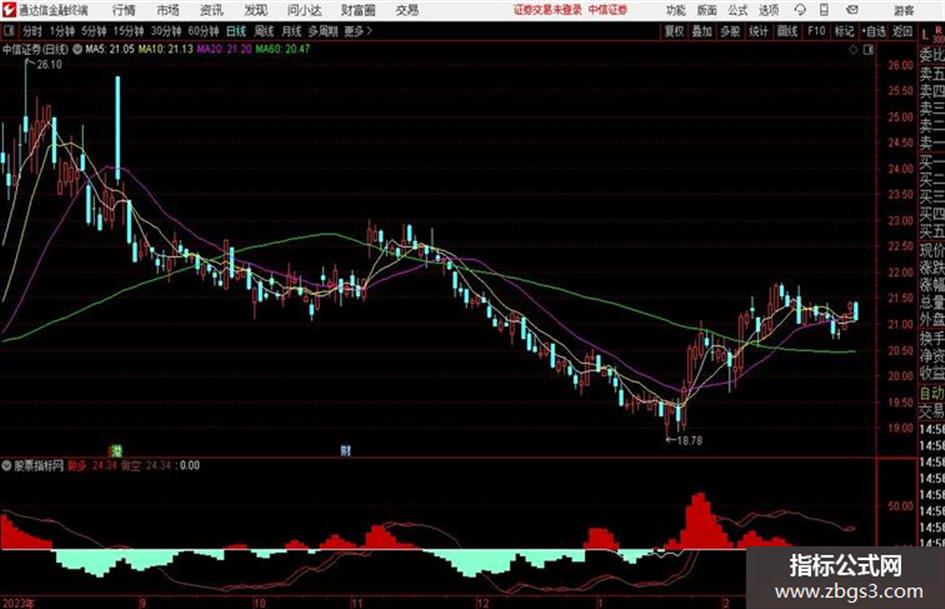
Task: Open the 公式 menu
Action: [738, 10]
